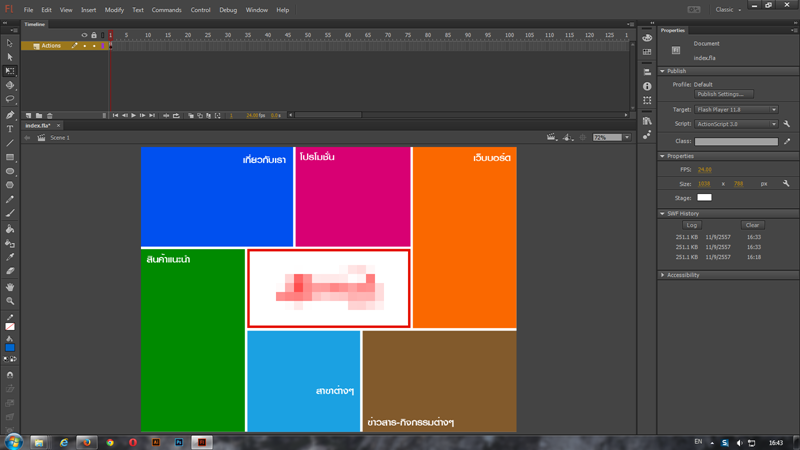Activate the Eraser tool
800x450 pixels.
(x=10, y=271)
